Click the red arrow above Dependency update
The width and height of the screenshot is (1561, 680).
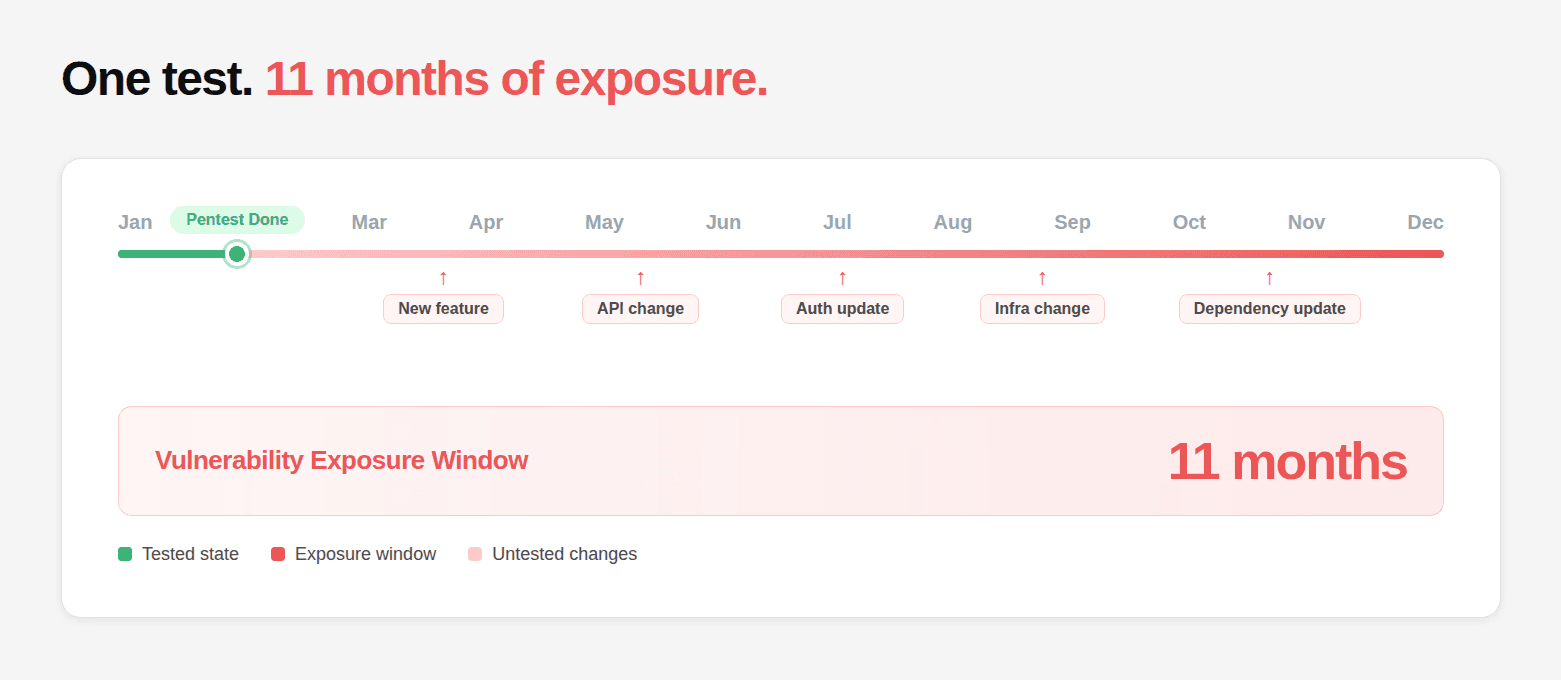coord(1269,278)
